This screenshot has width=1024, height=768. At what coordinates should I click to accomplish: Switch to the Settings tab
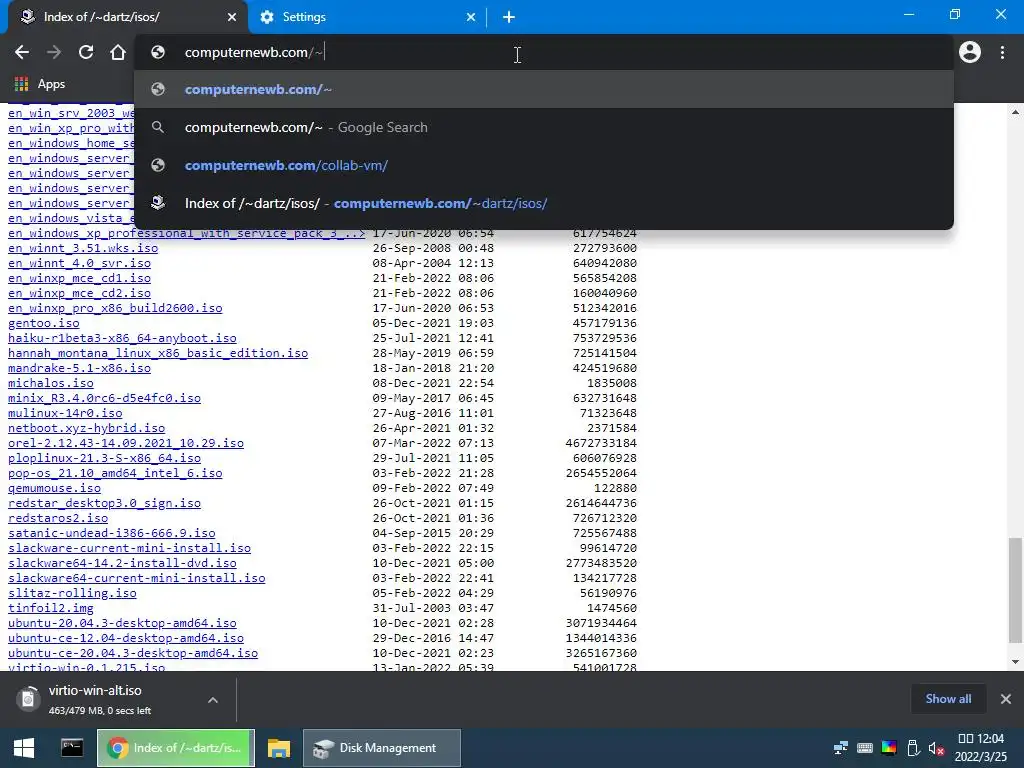pos(368,17)
